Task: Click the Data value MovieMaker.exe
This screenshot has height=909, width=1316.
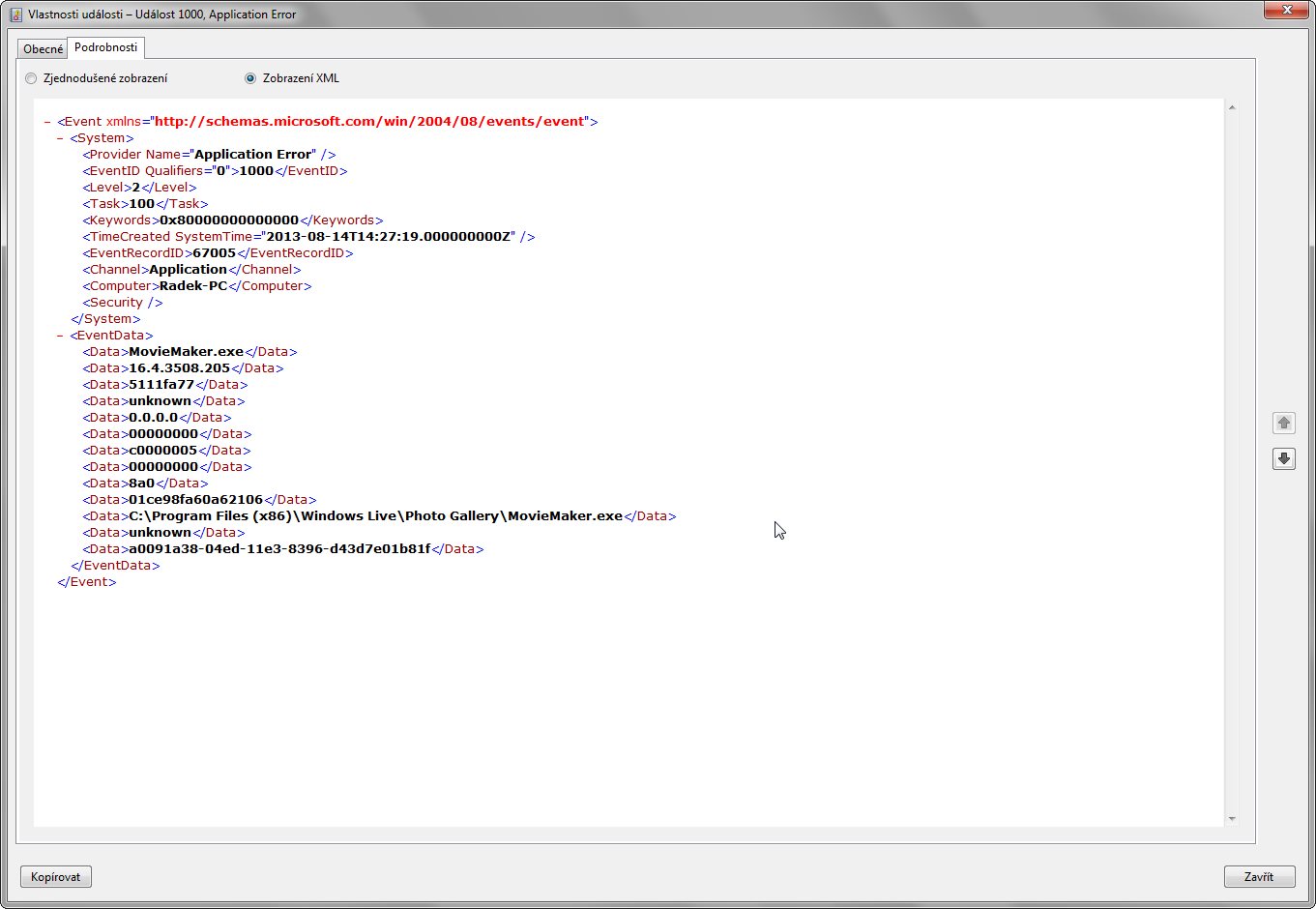Action: click(x=187, y=352)
